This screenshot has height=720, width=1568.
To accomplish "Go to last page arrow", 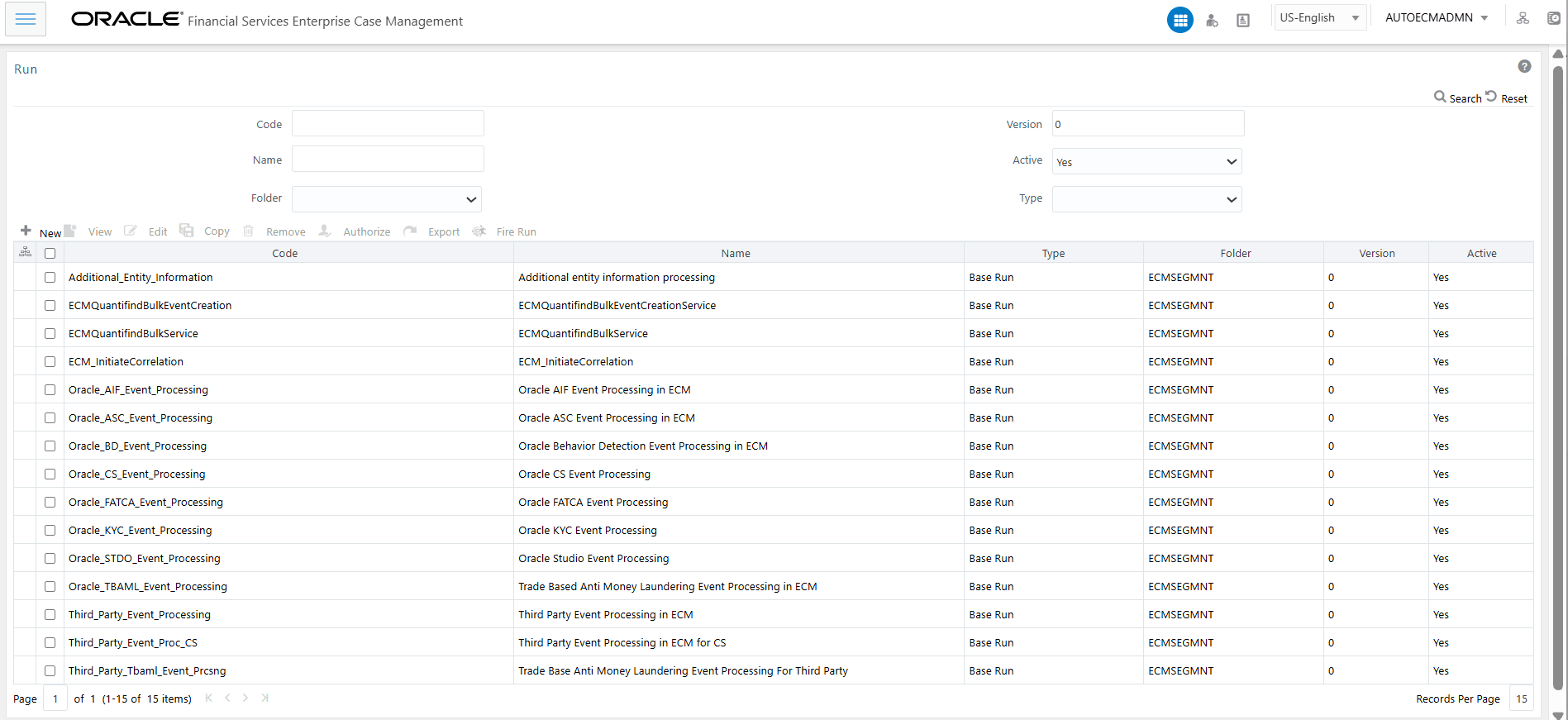I will point(265,698).
